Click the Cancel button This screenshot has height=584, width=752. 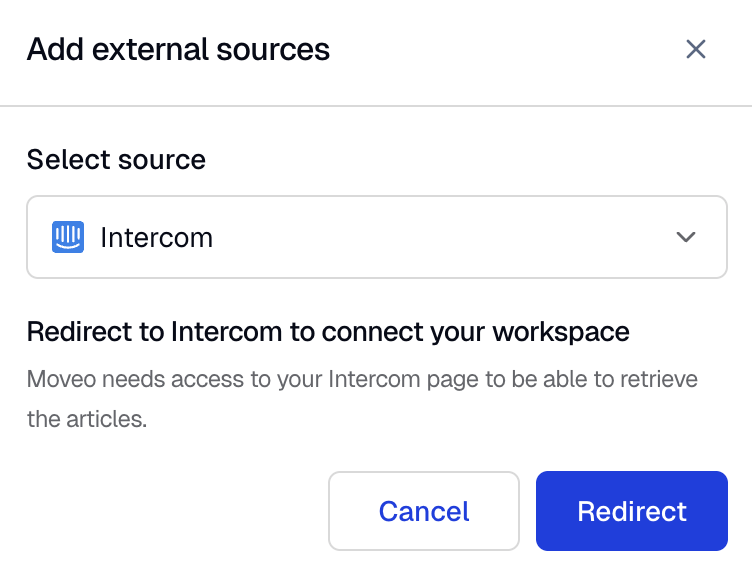424,511
